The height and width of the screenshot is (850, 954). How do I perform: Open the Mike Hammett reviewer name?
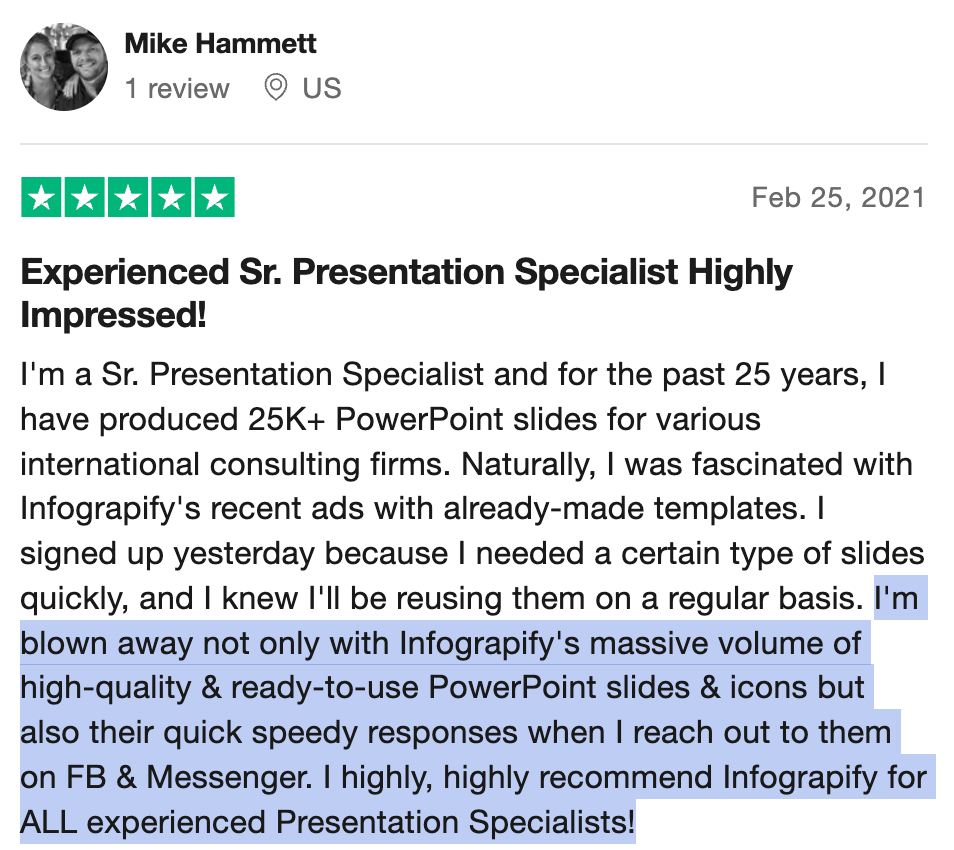point(220,44)
